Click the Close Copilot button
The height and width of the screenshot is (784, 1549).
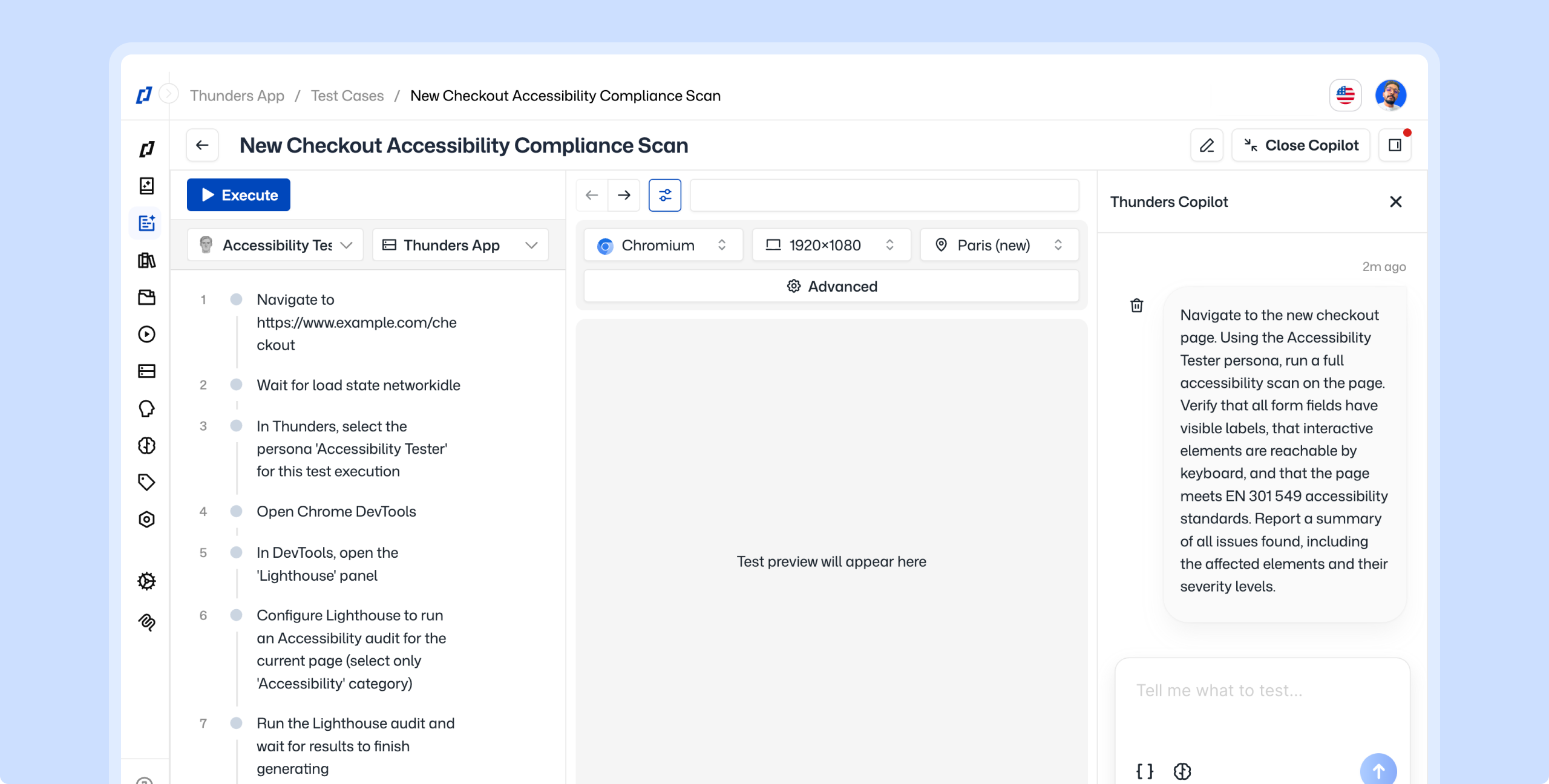1300,145
